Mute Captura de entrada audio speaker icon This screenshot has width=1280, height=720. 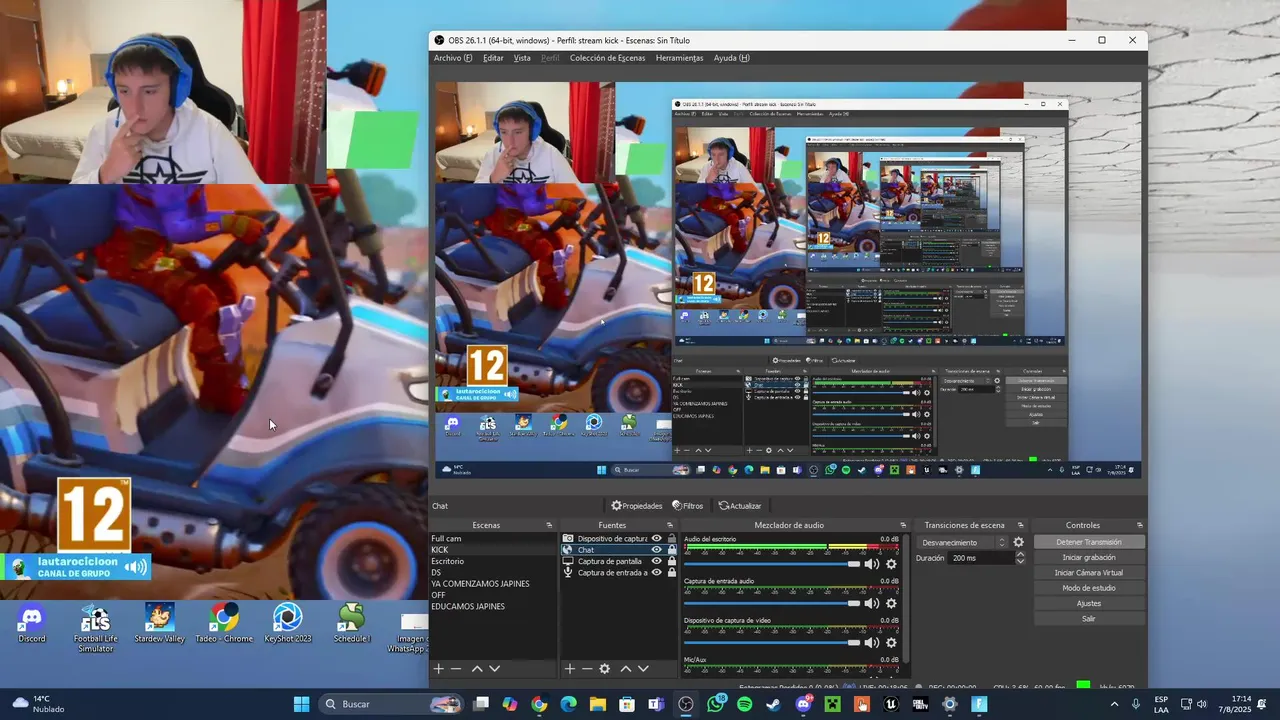pos(872,603)
